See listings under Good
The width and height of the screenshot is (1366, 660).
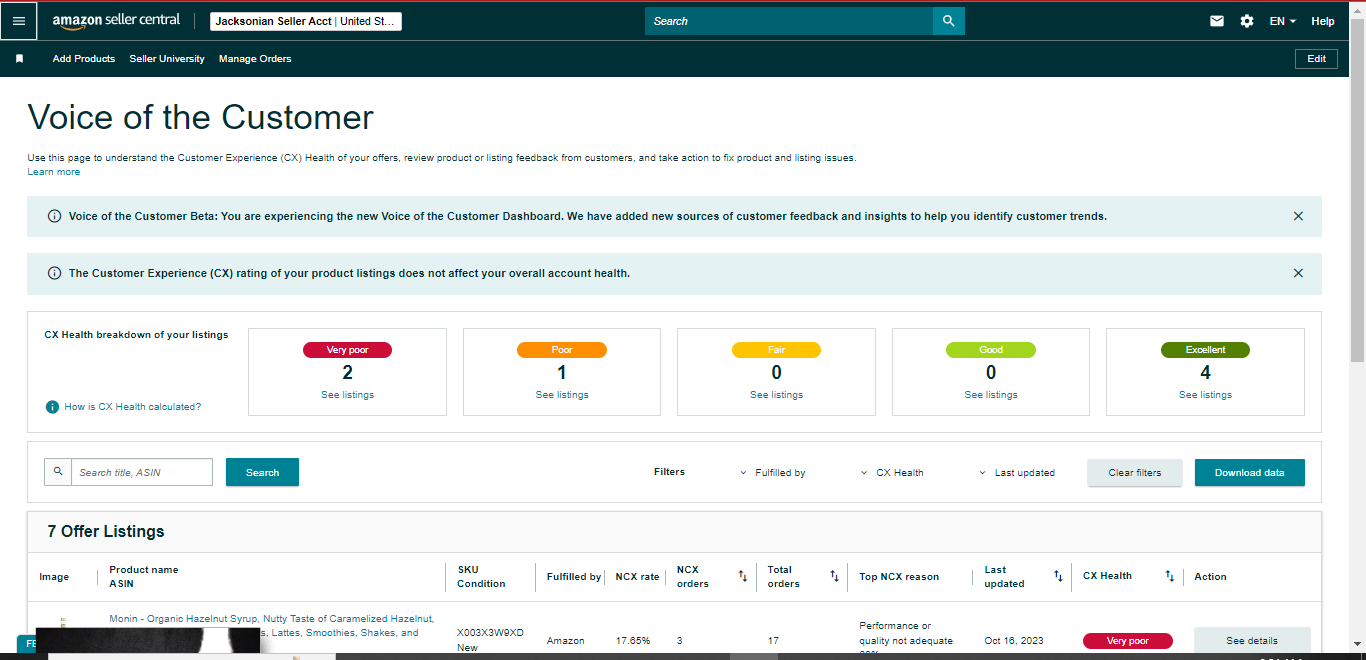click(x=991, y=395)
